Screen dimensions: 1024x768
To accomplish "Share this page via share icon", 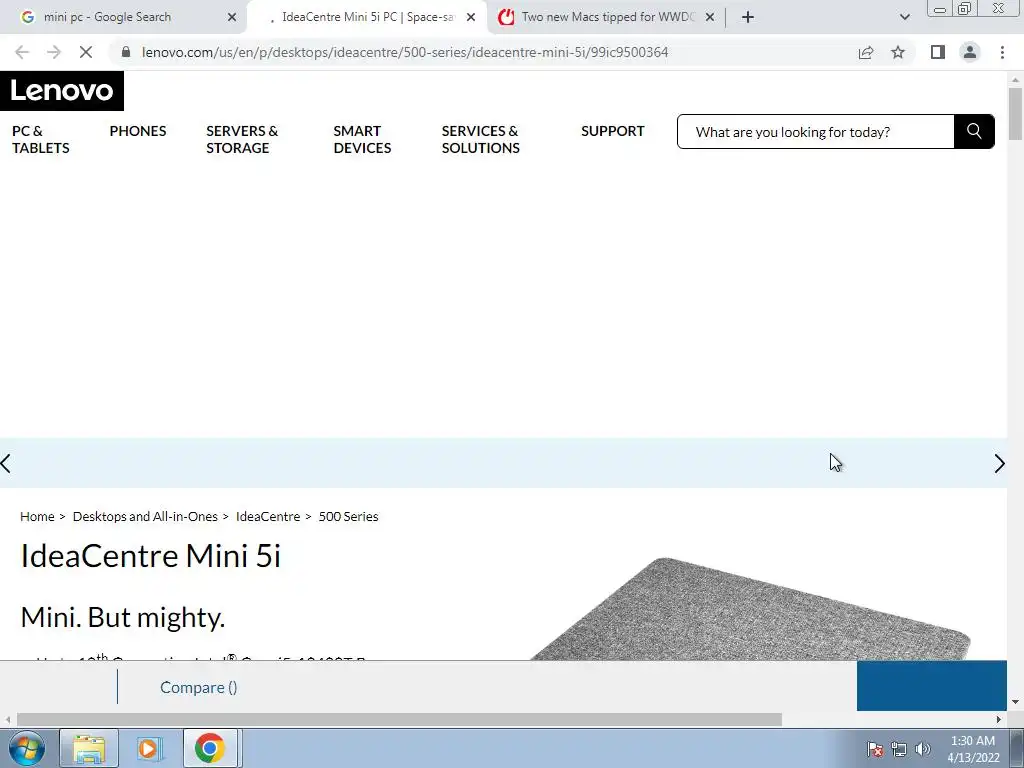I will point(866,52).
